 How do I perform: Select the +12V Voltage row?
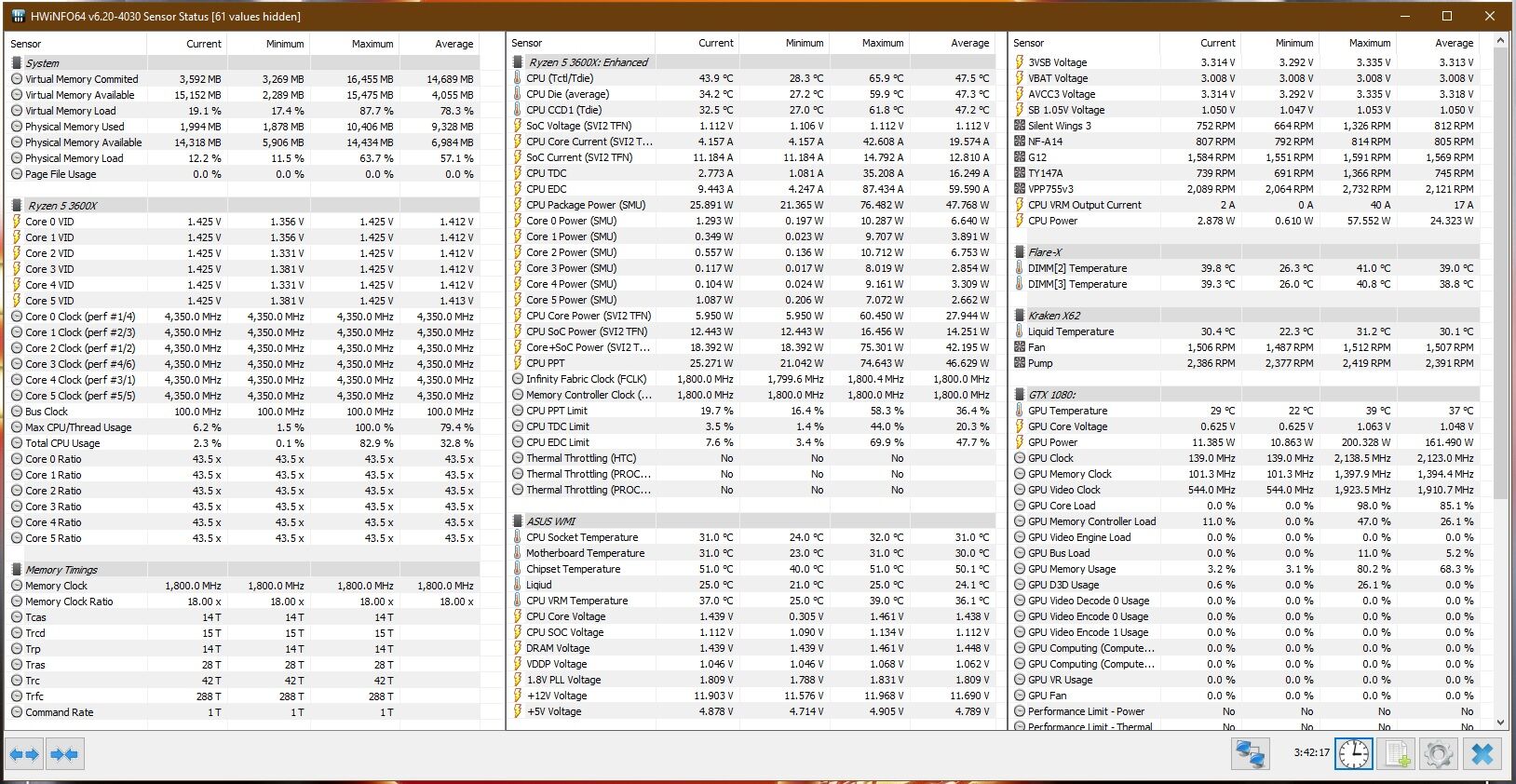click(x=751, y=696)
